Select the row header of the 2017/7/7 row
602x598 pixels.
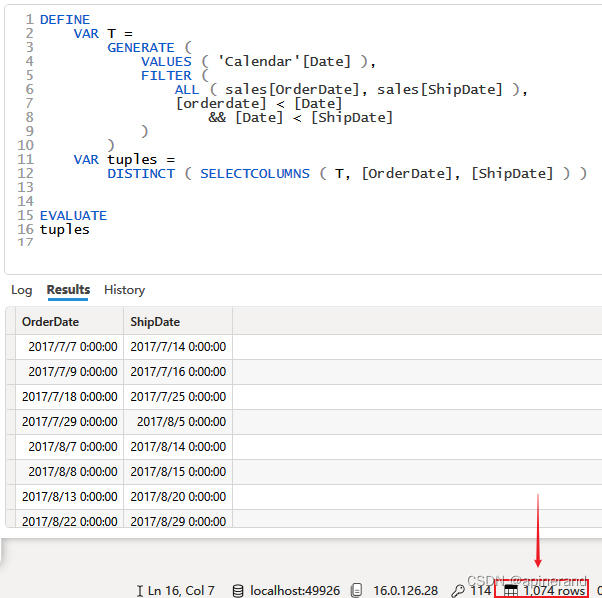(x=11, y=347)
